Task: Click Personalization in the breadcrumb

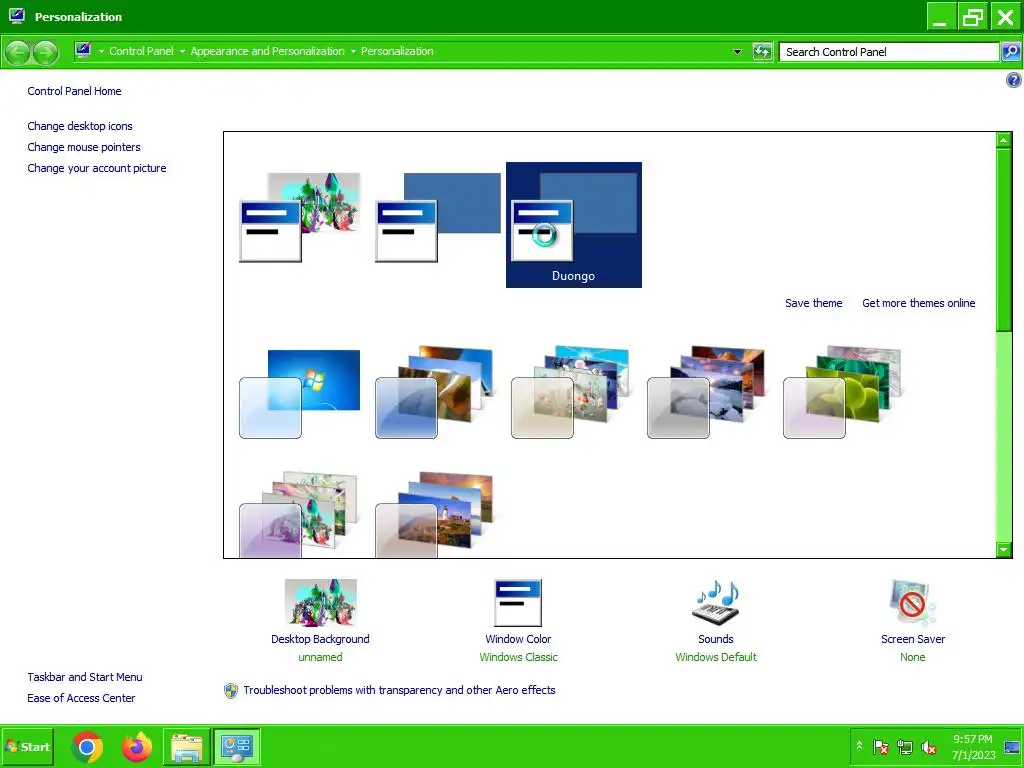Action: point(397,51)
